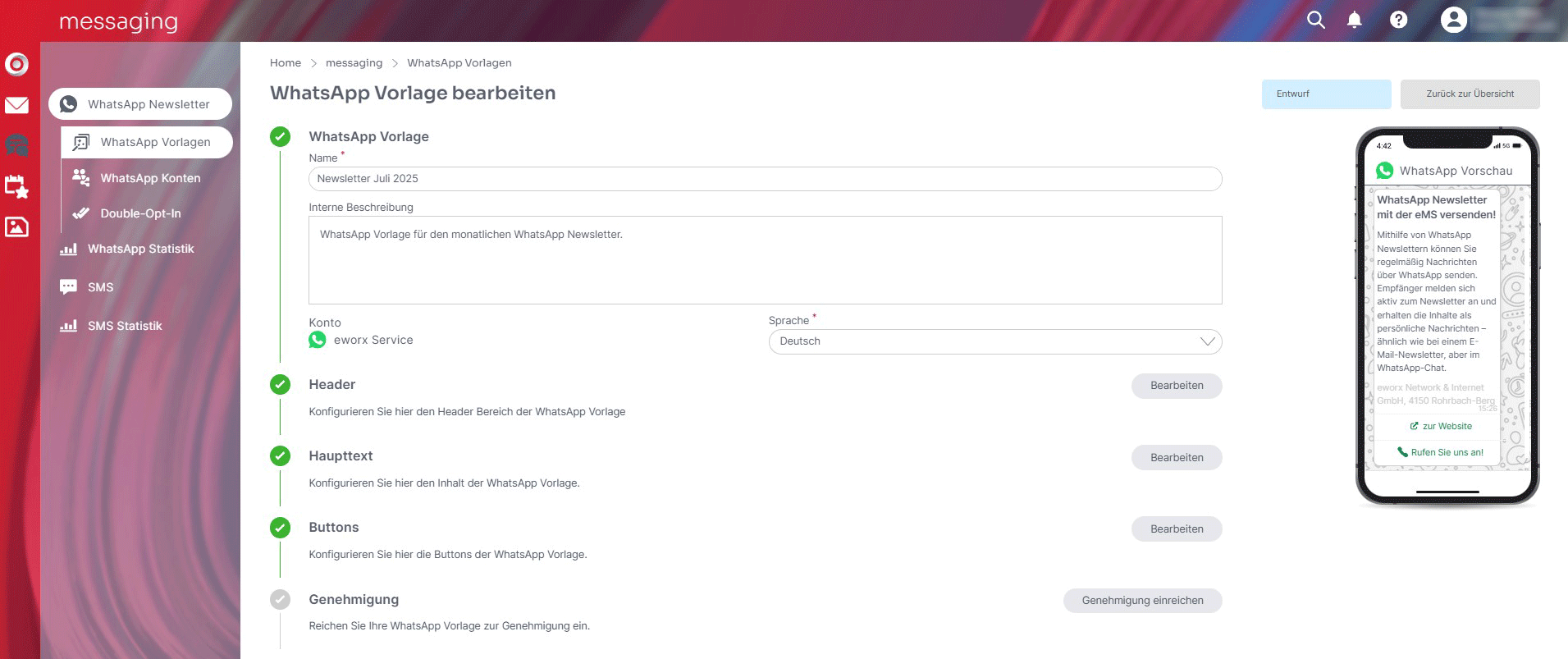1568x659 pixels.
Task: Click green checkmark next to Buttons step
Action: click(280, 527)
